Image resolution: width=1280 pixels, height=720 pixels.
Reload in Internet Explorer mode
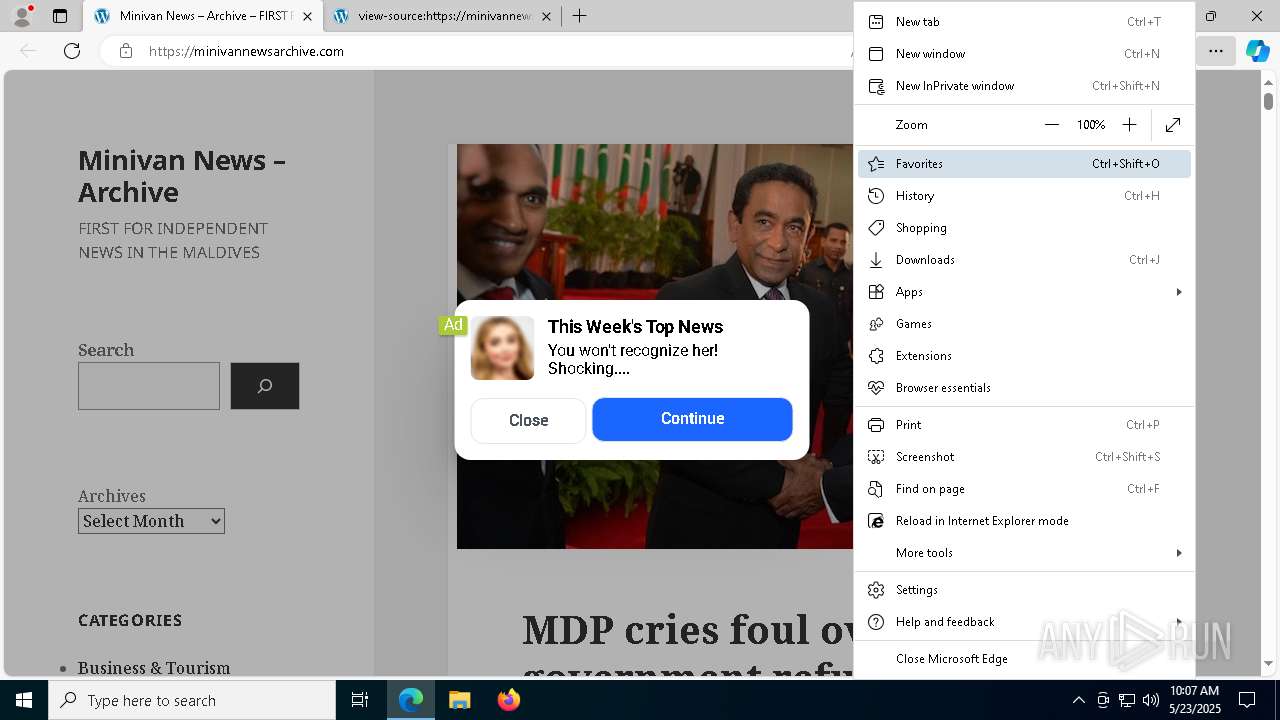point(1024,521)
